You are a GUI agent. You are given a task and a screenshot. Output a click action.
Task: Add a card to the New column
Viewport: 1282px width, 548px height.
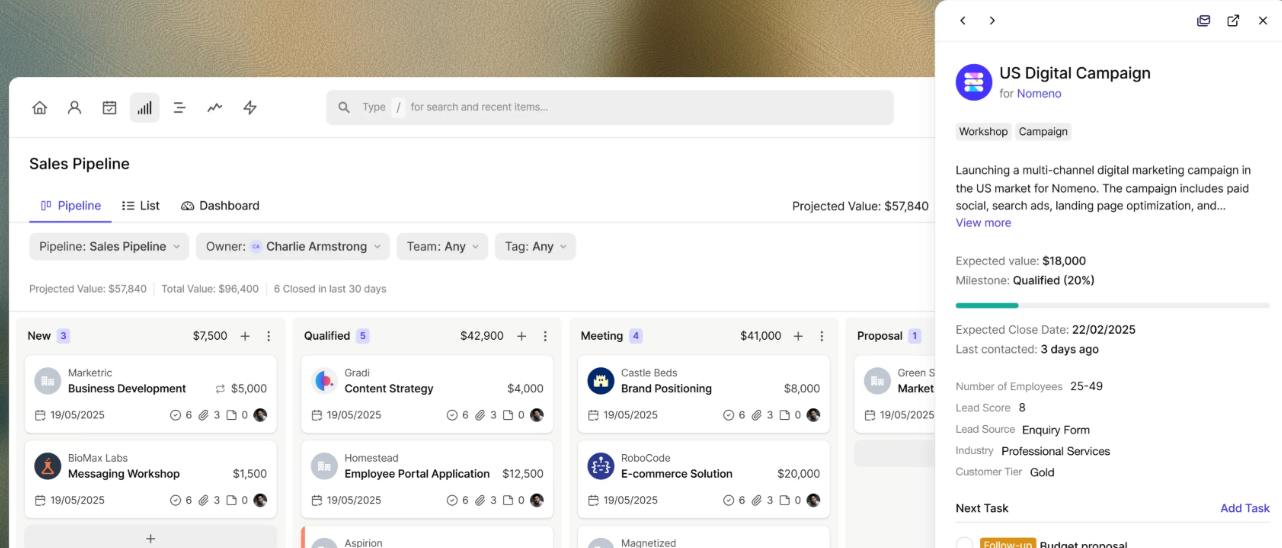245,336
